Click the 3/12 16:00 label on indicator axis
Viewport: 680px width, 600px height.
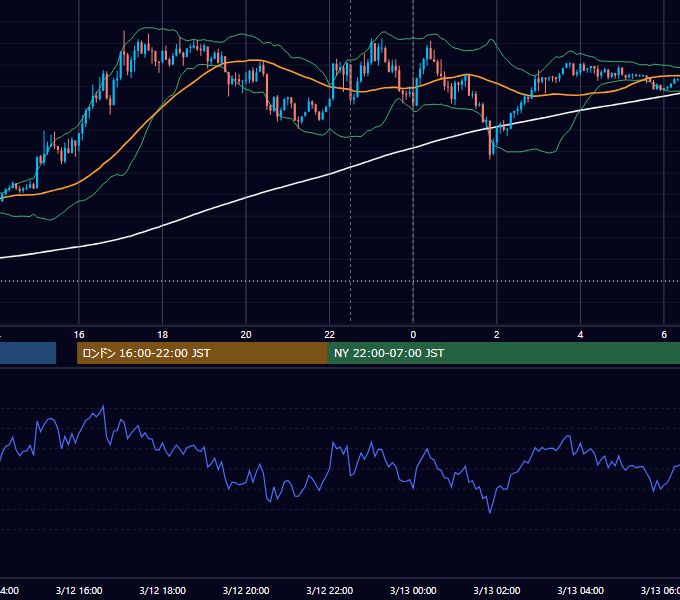(79, 590)
